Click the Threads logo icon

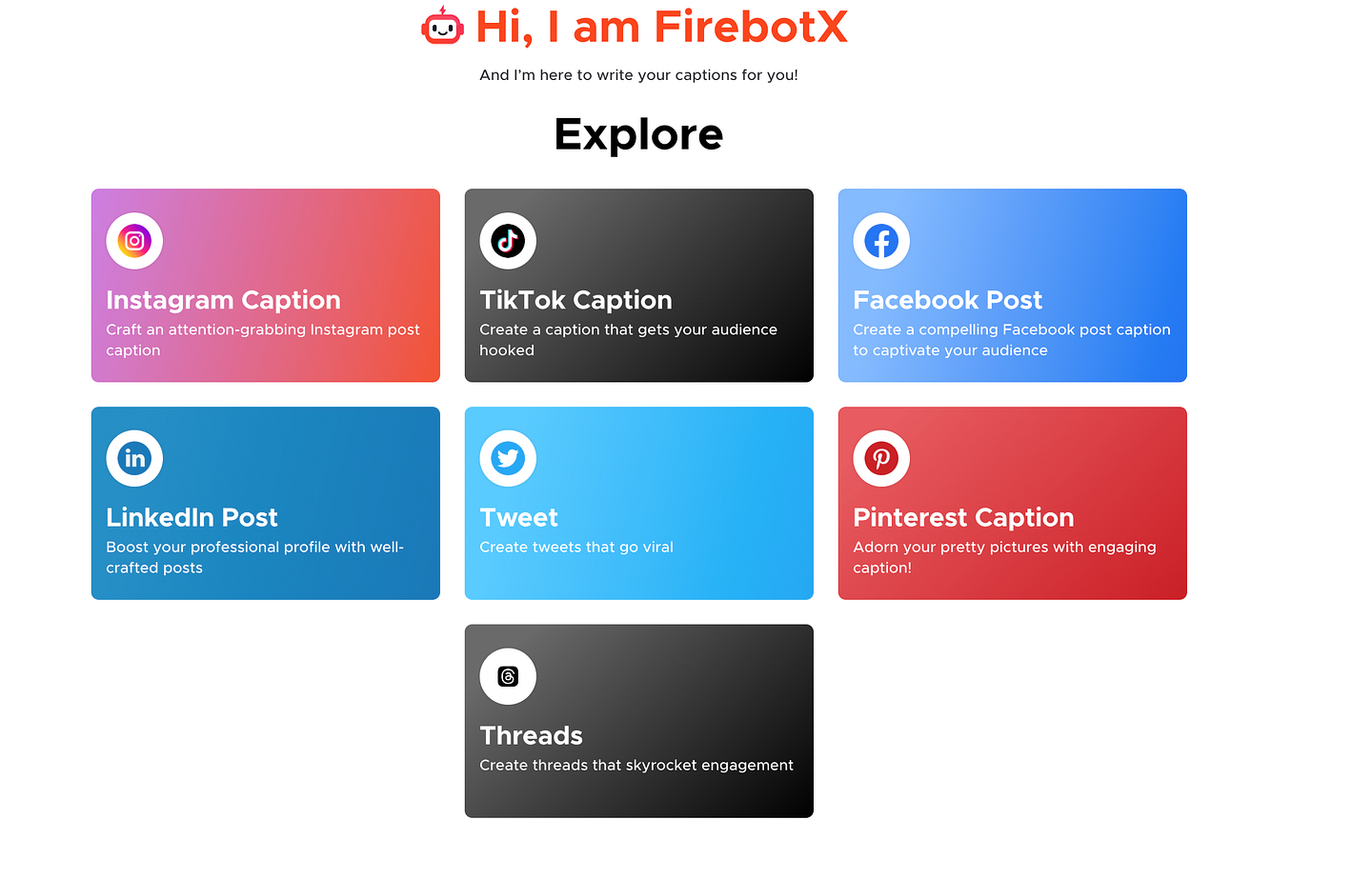(508, 676)
